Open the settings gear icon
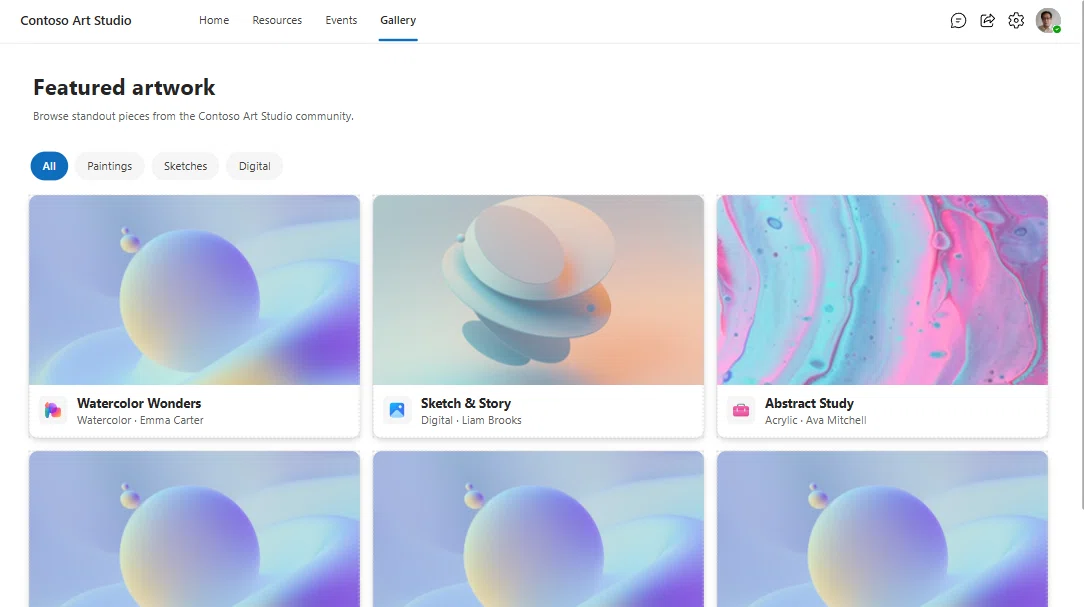This screenshot has width=1084, height=607. (x=1016, y=21)
